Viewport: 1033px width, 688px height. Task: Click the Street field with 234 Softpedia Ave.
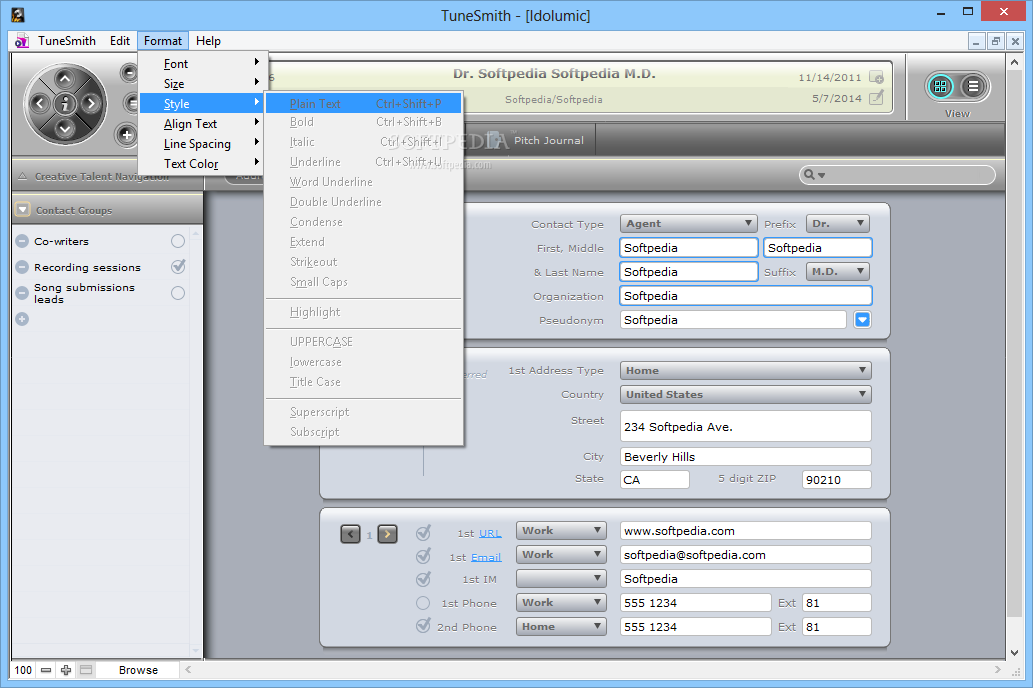tap(746, 426)
